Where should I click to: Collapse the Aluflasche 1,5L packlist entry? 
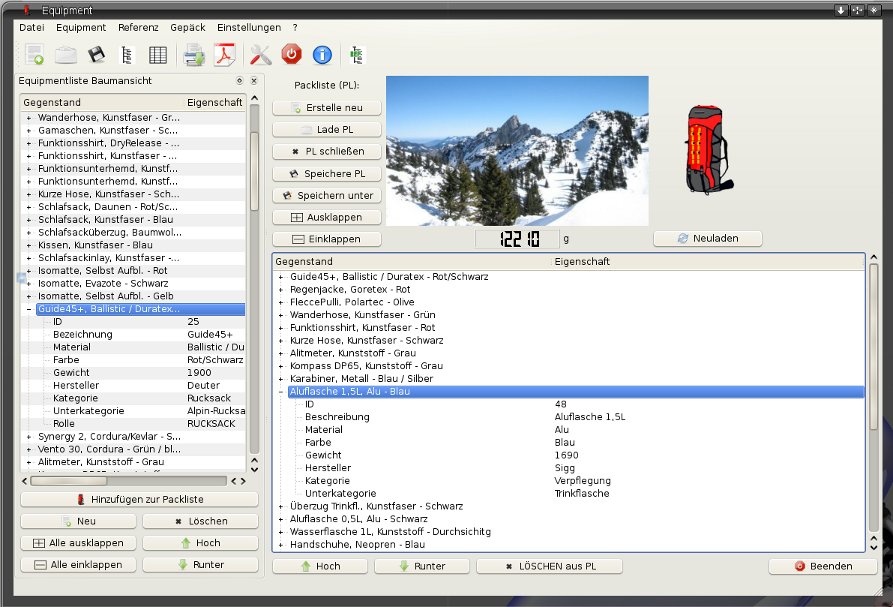pyautogui.click(x=281, y=392)
